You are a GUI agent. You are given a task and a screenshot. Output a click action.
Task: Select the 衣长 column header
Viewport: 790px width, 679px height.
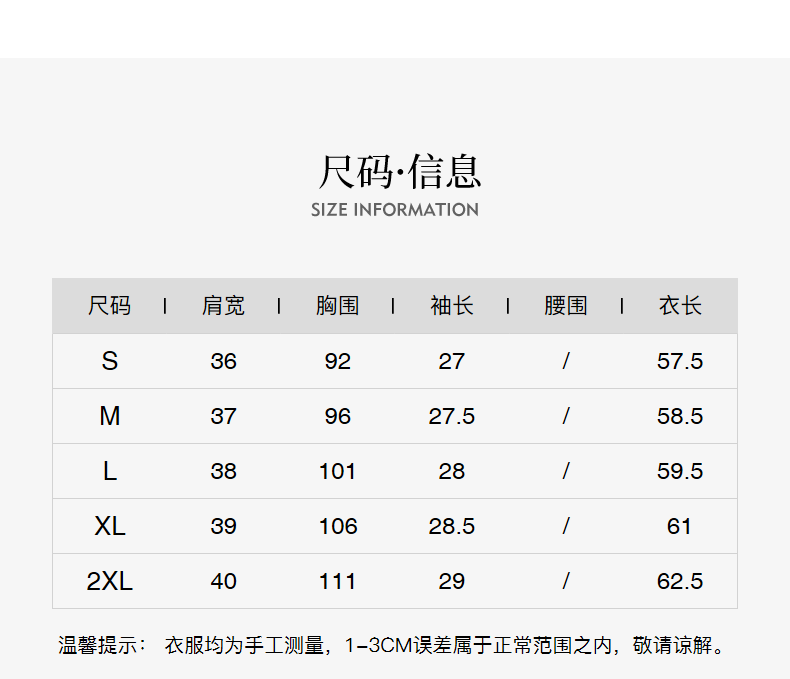click(x=680, y=306)
